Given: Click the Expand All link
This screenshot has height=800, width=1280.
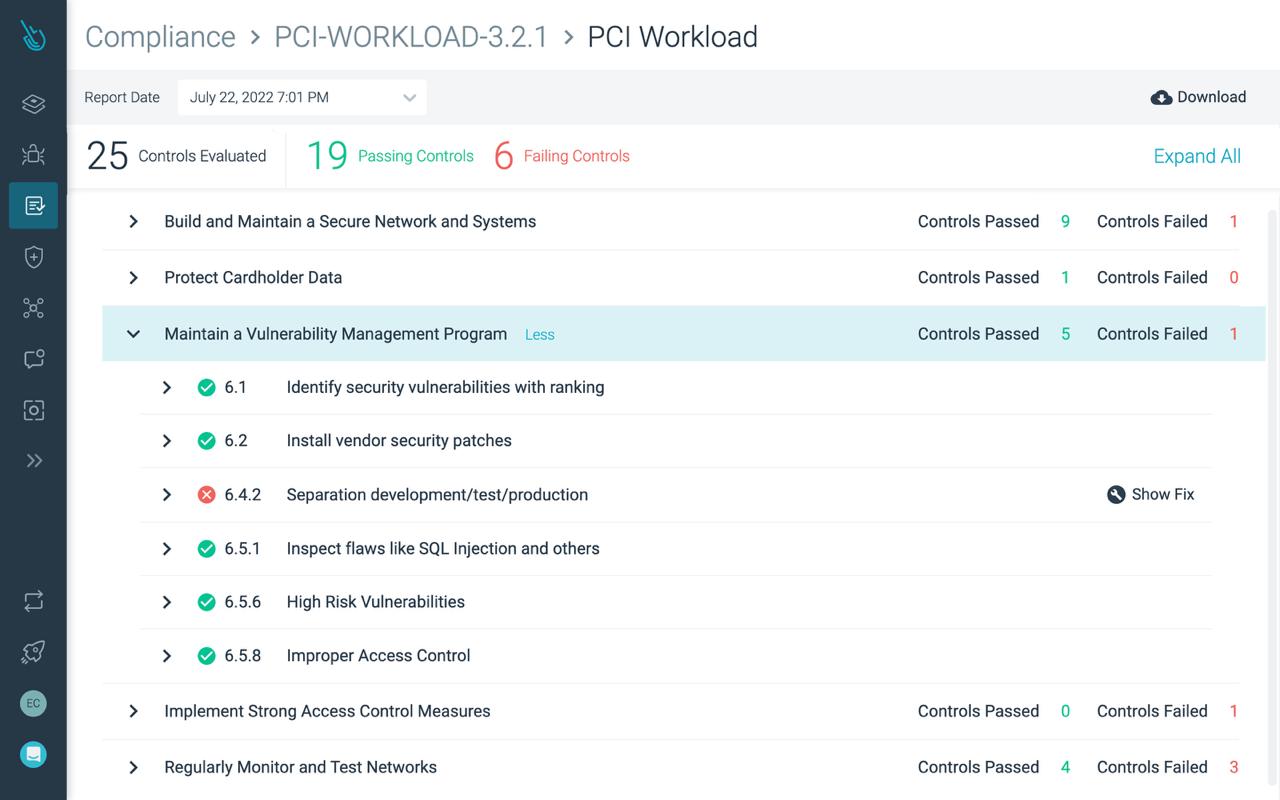Looking at the screenshot, I should 1197,156.
